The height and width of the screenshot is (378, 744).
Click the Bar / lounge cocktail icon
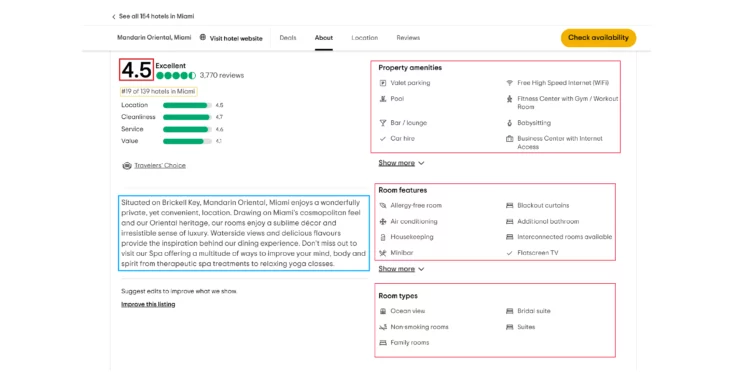[383, 123]
